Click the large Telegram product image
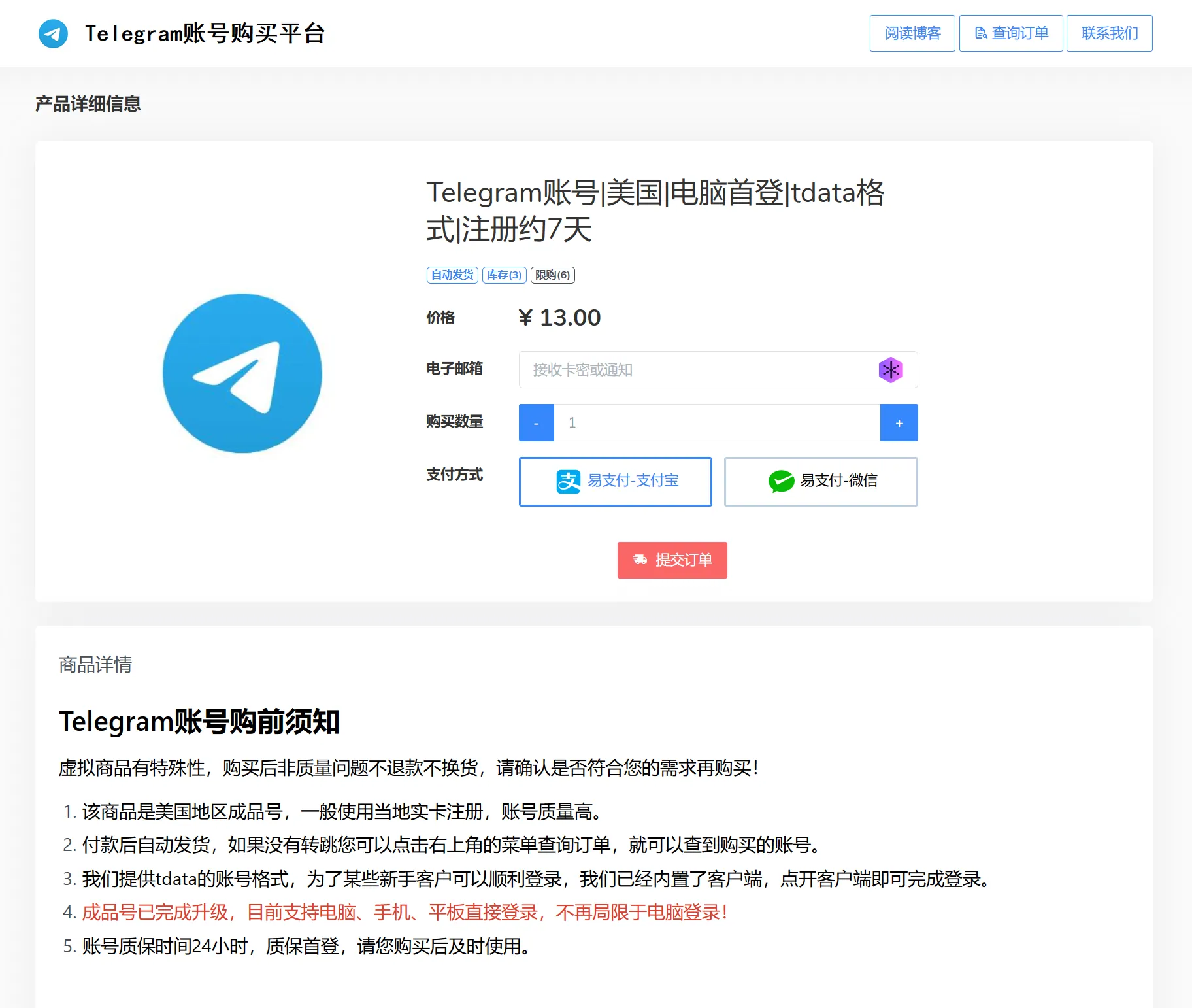This screenshot has width=1192, height=1008. coord(242,373)
